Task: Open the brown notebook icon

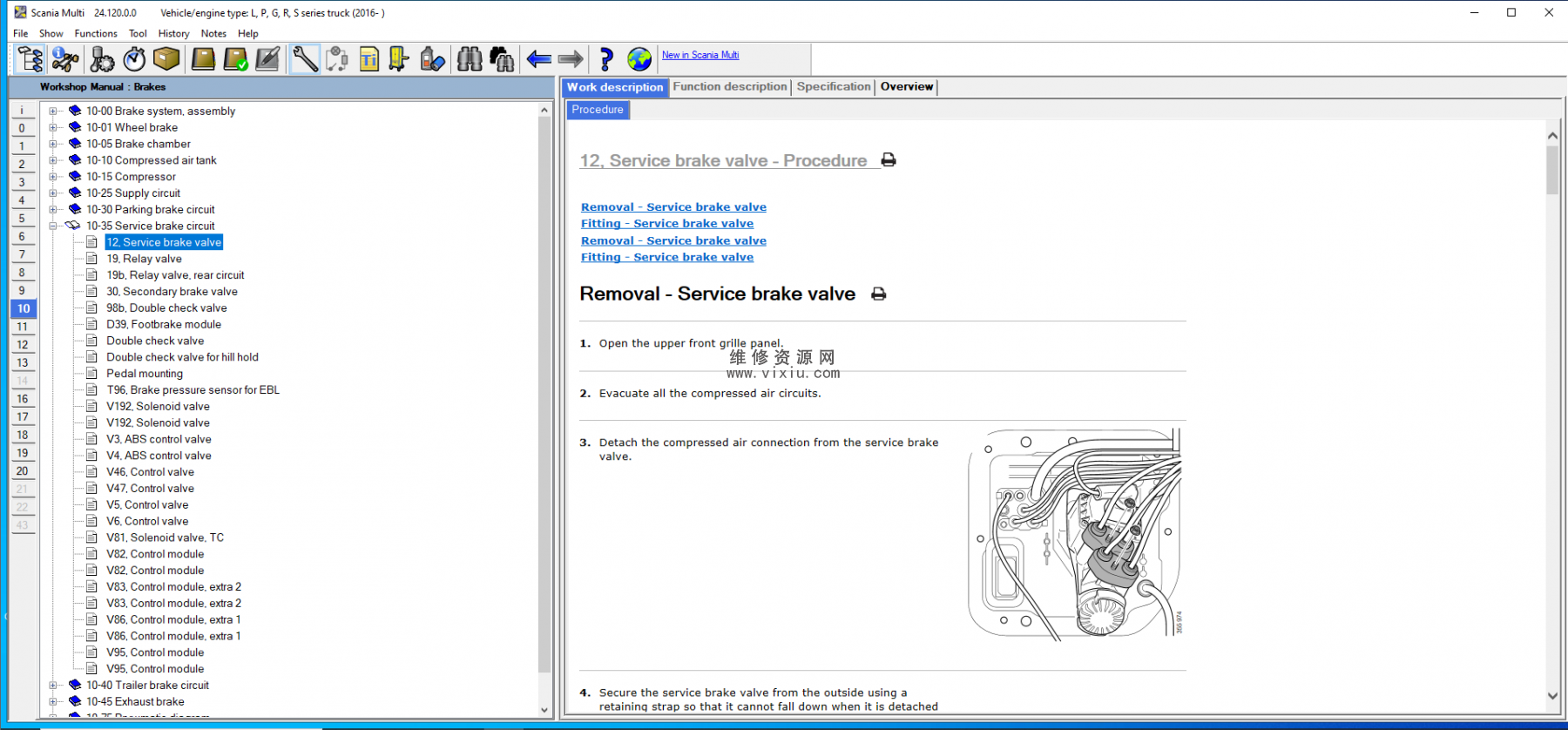Action: click(x=203, y=59)
